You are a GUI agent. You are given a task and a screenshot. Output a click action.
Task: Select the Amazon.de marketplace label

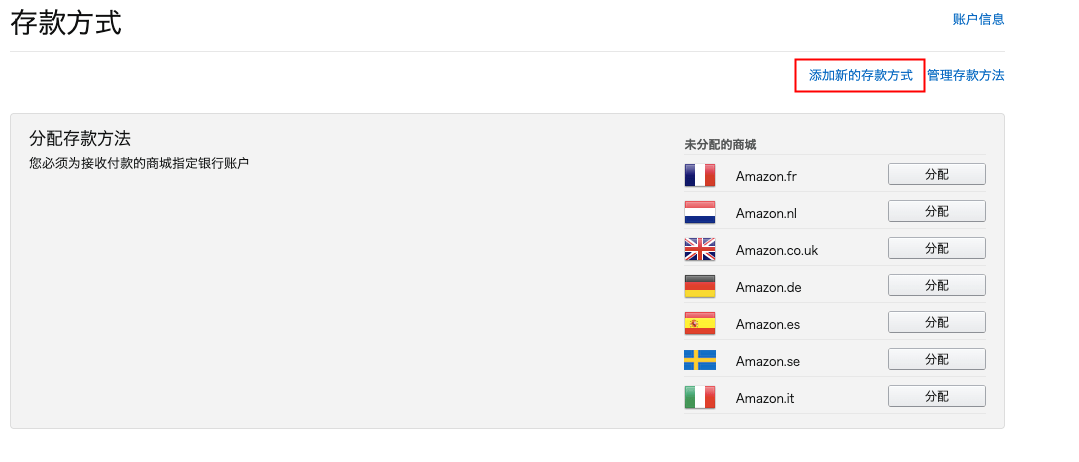(768, 288)
